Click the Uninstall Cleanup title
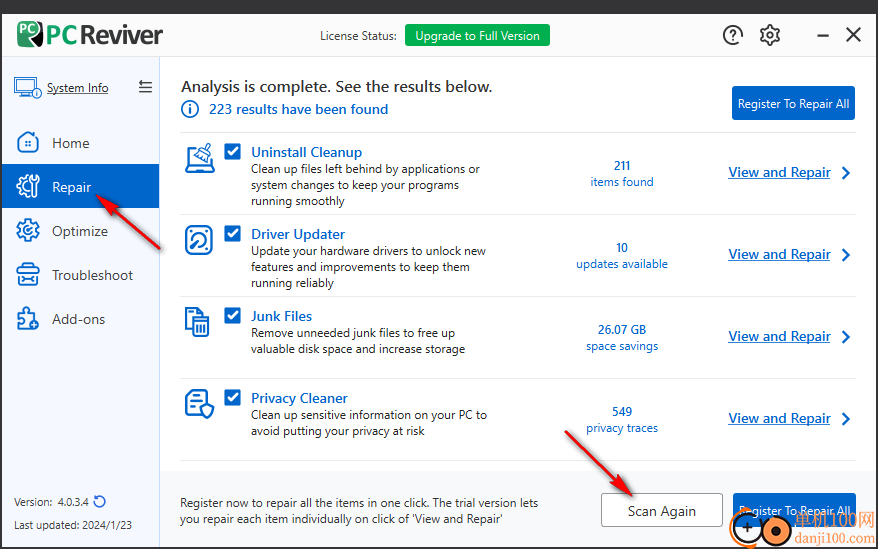The image size is (878, 549). [306, 152]
